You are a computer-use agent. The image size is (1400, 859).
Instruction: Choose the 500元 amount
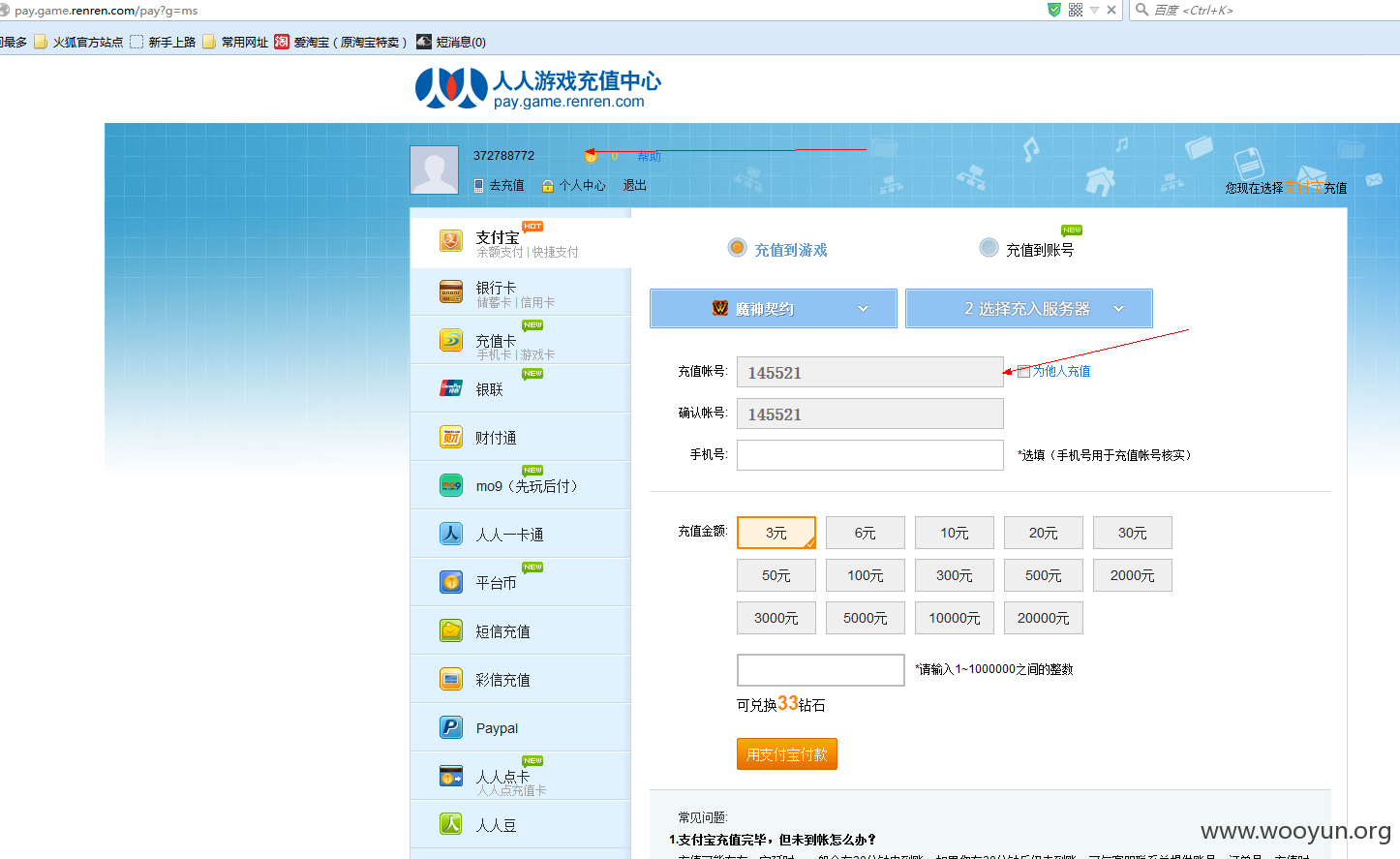(x=1044, y=575)
